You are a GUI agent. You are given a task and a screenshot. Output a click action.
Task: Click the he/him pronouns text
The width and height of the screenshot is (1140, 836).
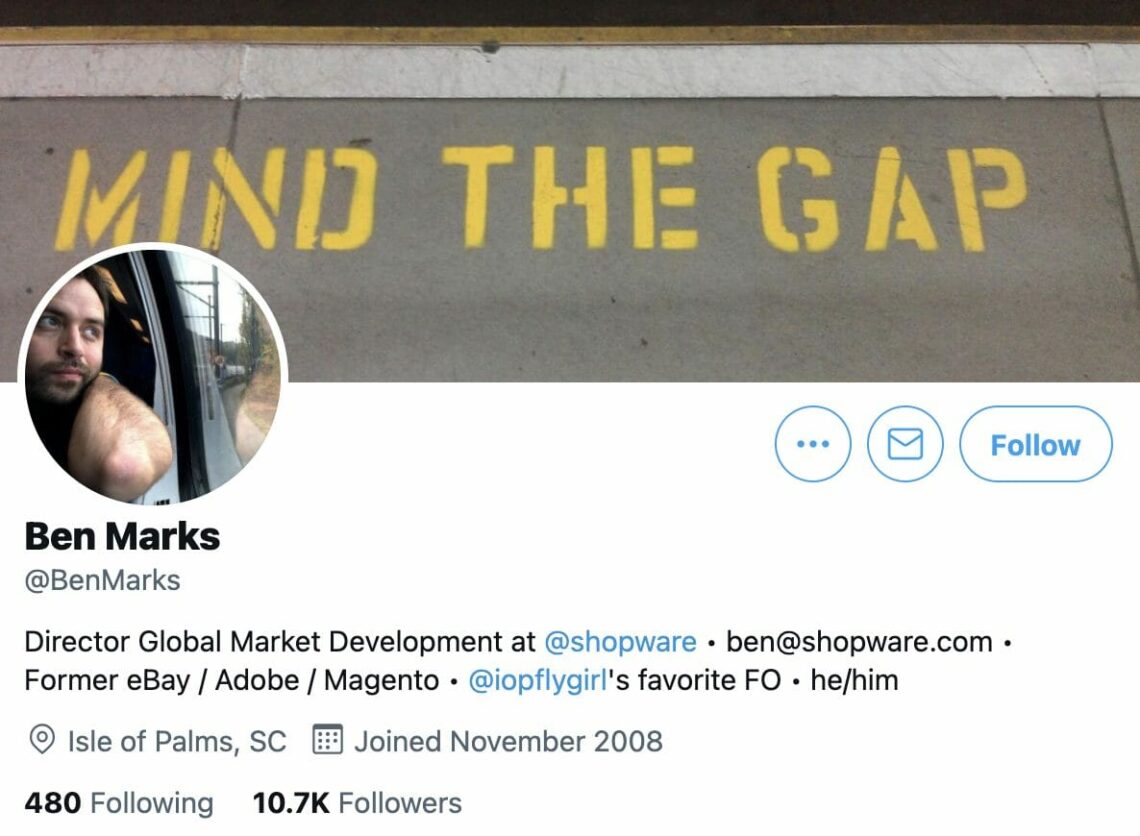[x=854, y=680]
